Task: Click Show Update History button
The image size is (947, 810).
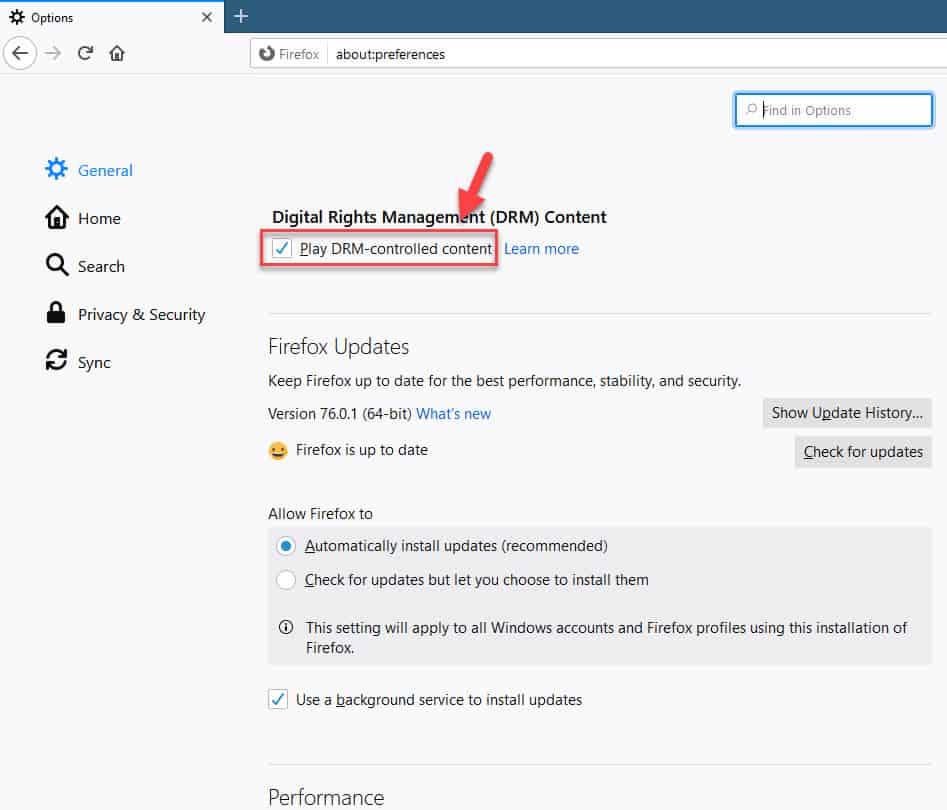Action: click(847, 413)
